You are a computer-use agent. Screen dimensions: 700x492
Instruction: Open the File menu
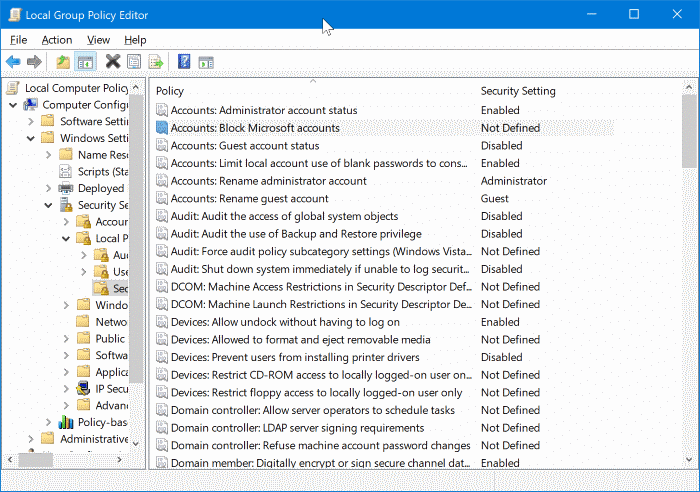(18, 40)
